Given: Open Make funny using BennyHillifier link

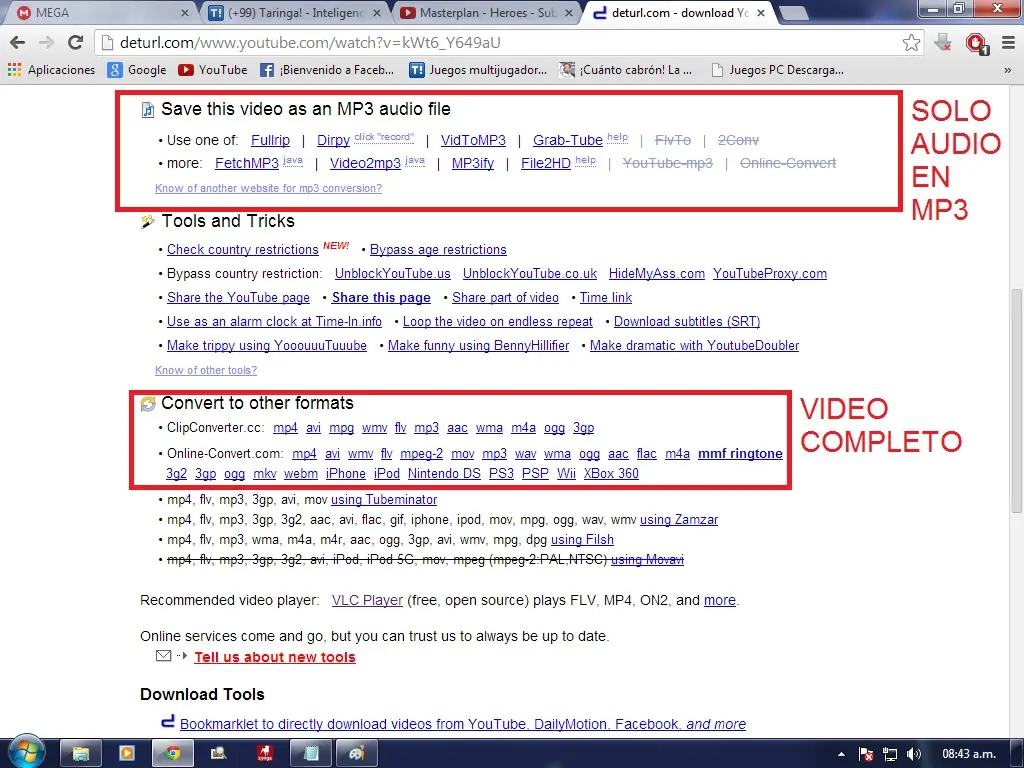Looking at the screenshot, I should click(479, 345).
